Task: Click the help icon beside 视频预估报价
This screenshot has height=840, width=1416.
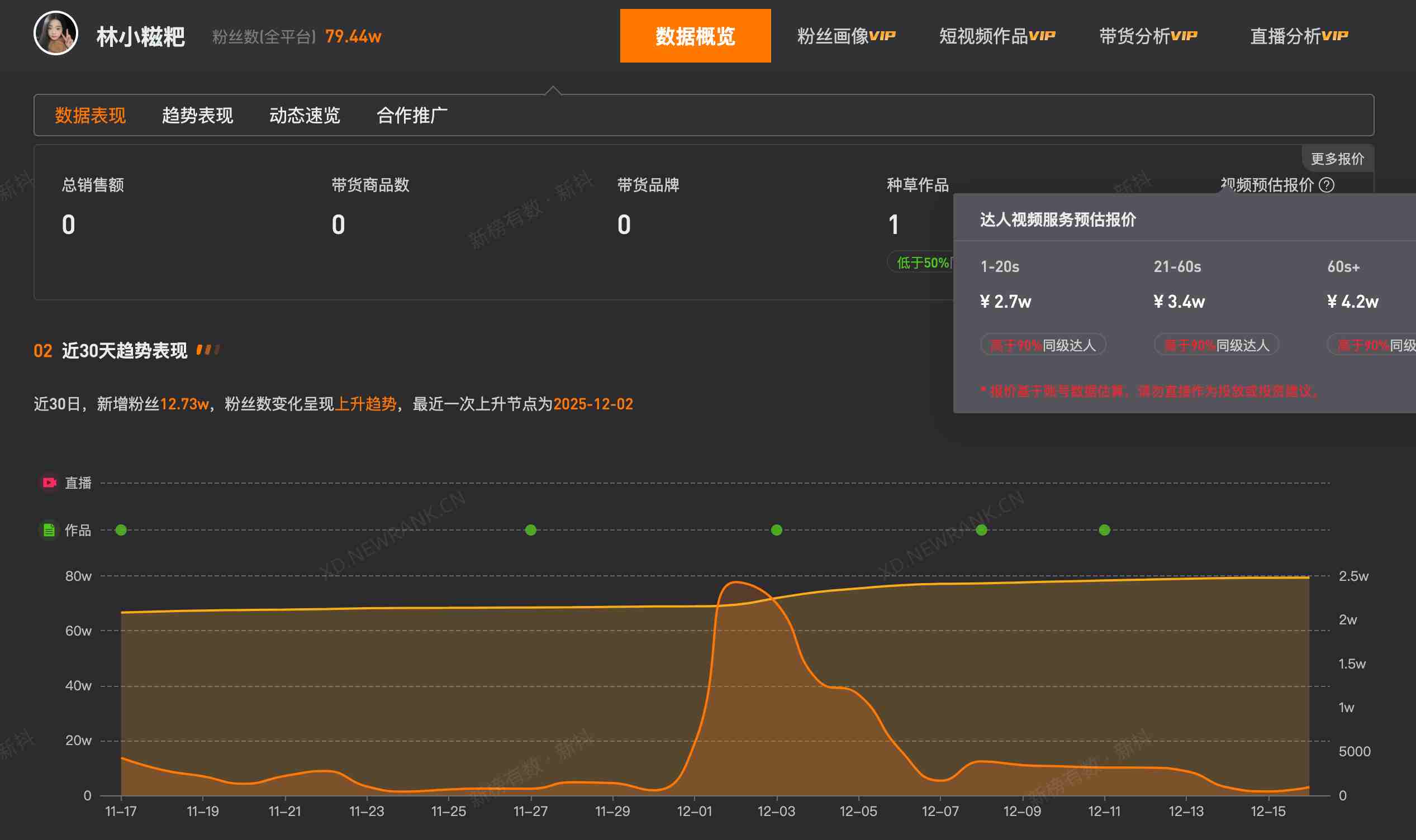Action: click(1327, 185)
